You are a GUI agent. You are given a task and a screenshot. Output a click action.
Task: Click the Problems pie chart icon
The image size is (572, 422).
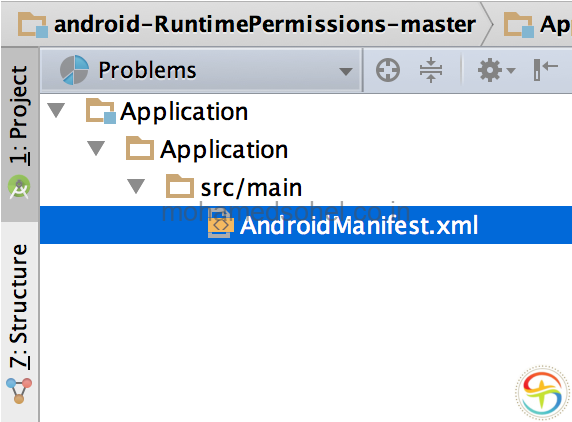click(x=74, y=70)
